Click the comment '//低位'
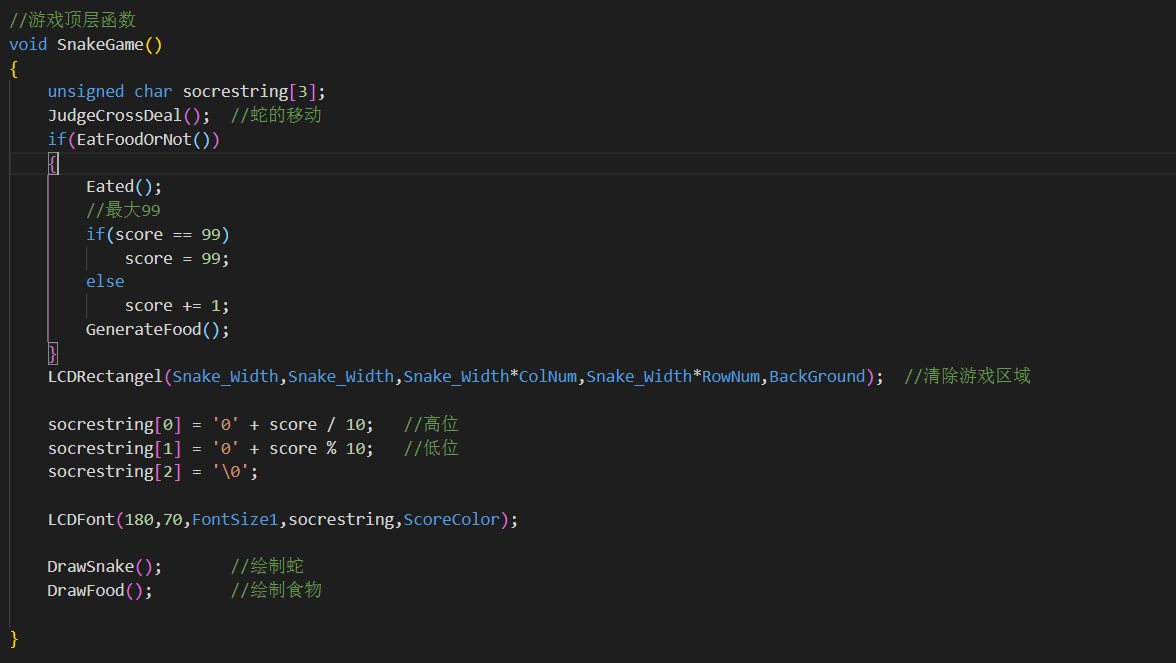This screenshot has height=663, width=1176. click(431, 448)
